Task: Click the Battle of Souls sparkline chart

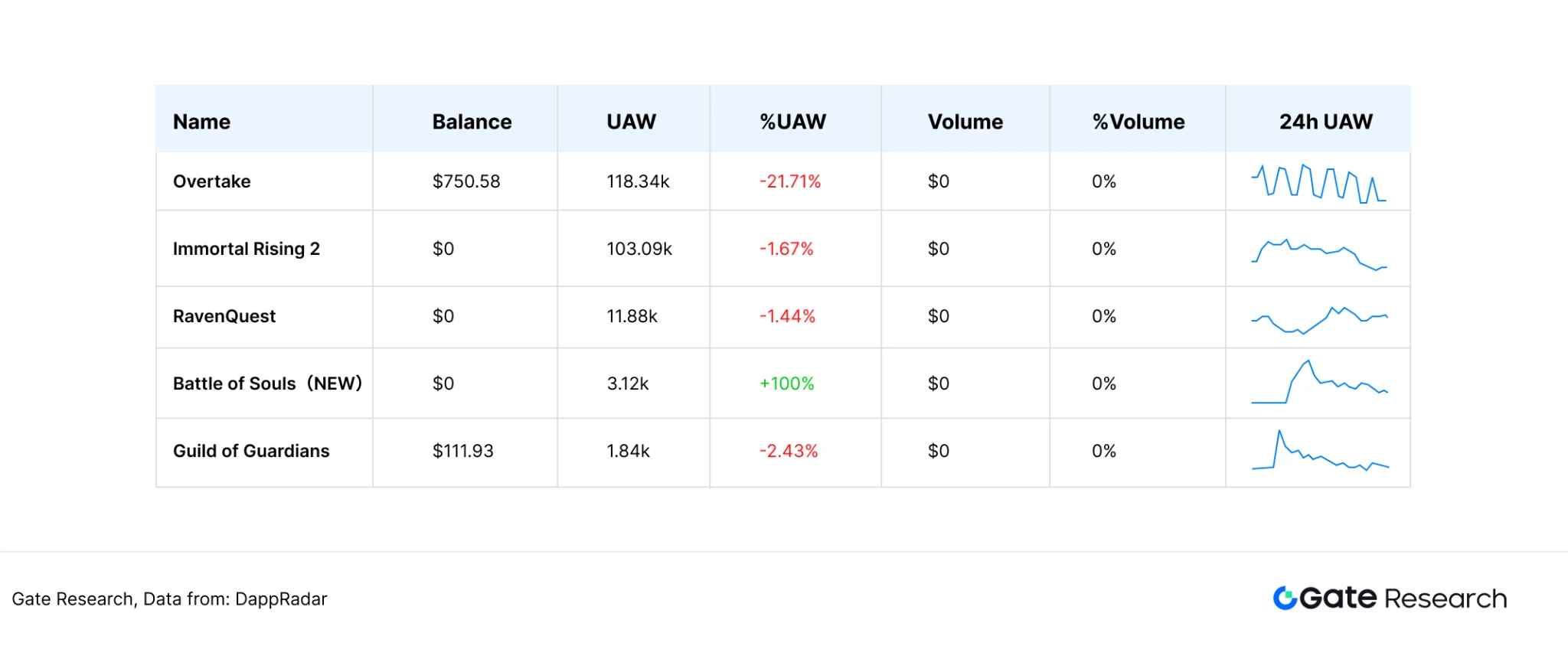Action: tap(1318, 383)
